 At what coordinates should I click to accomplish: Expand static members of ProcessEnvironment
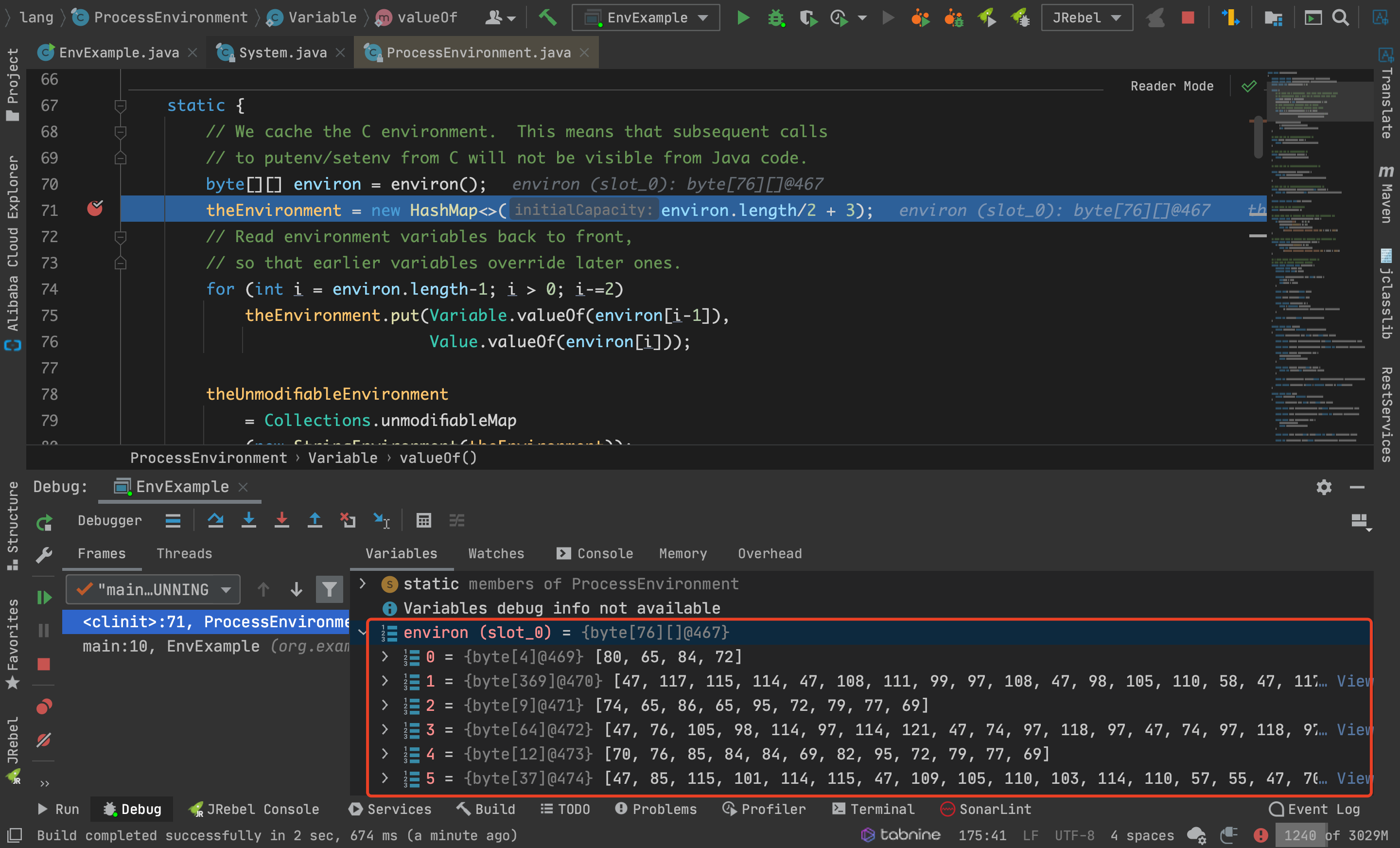tap(363, 583)
